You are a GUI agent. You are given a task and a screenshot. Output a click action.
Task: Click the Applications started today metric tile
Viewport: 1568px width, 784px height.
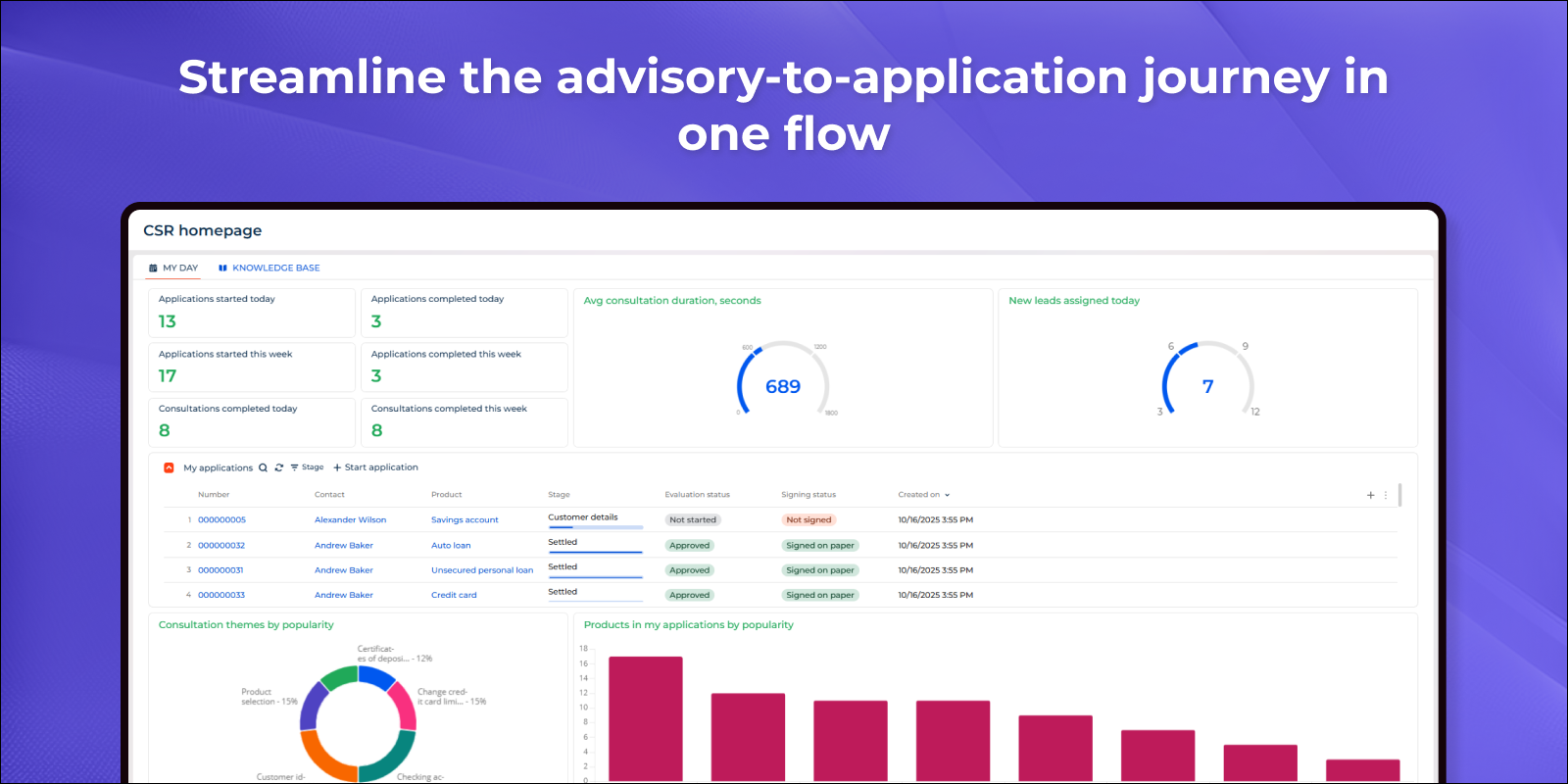point(251,313)
